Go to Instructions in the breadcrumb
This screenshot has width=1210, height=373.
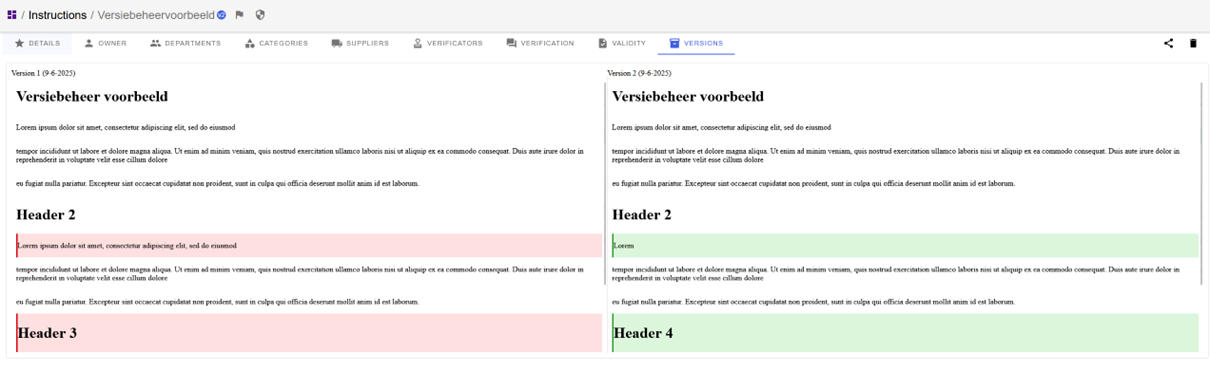point(57,15)
